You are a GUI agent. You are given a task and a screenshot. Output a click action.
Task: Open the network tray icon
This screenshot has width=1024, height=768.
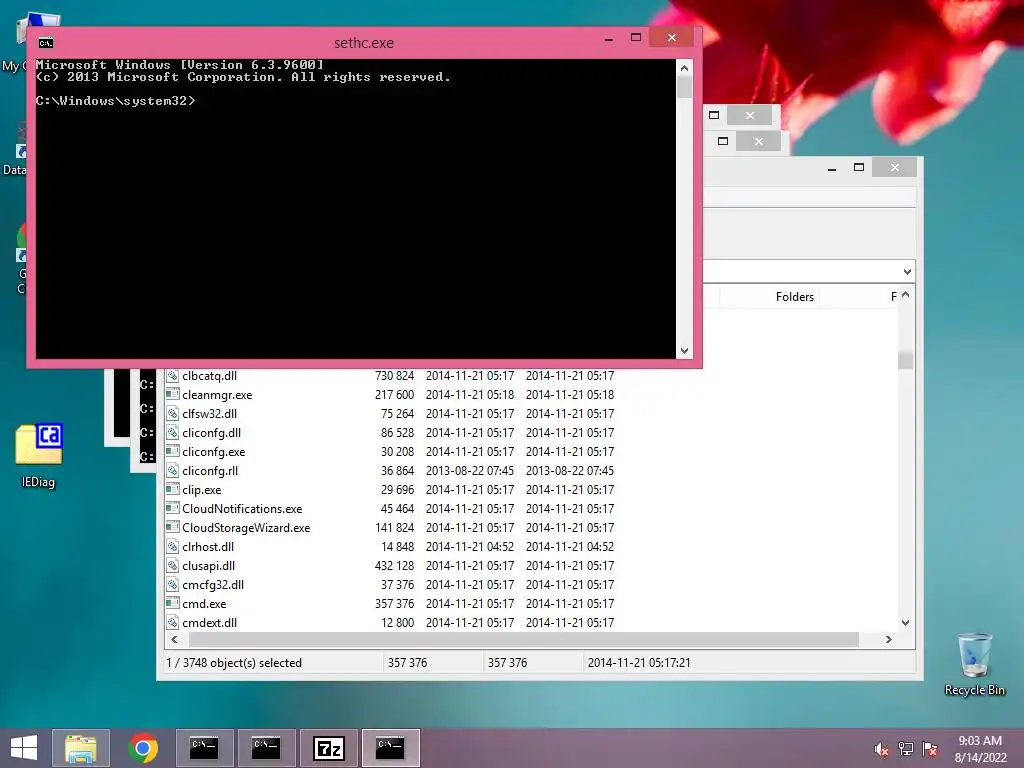coord(906,749)
